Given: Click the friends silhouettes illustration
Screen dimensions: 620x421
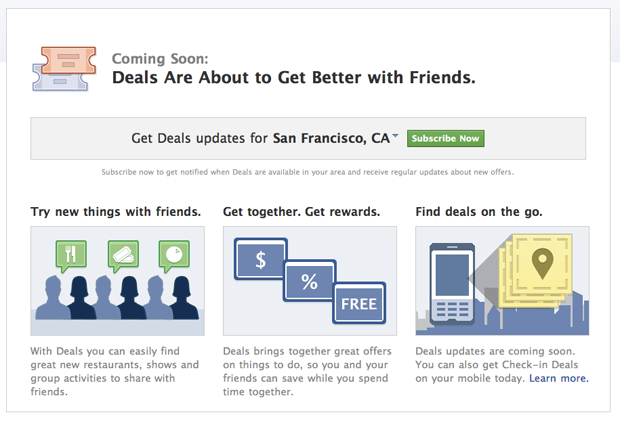Looking at the screenshot, I should (117, 281).
